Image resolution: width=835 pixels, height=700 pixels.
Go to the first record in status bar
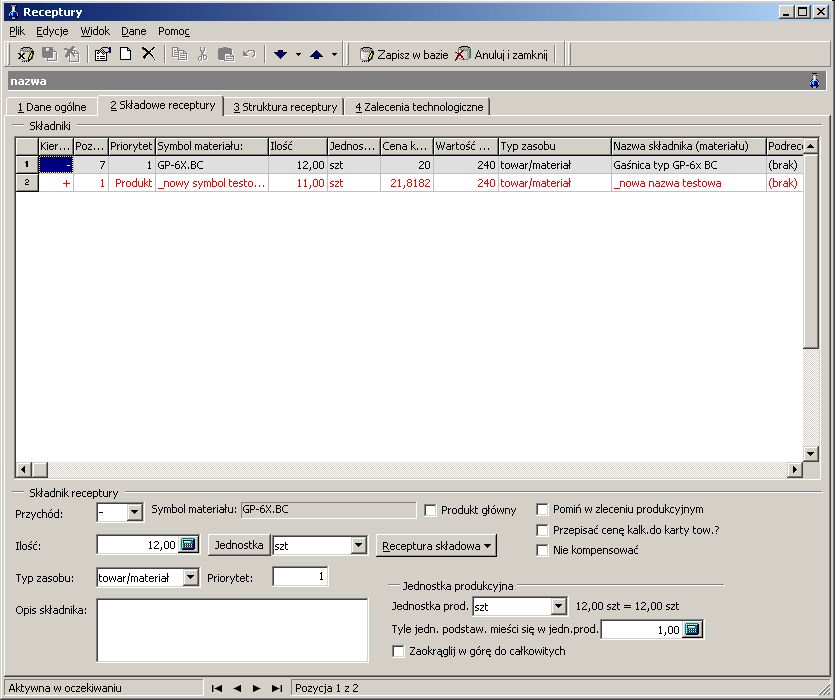217,688
